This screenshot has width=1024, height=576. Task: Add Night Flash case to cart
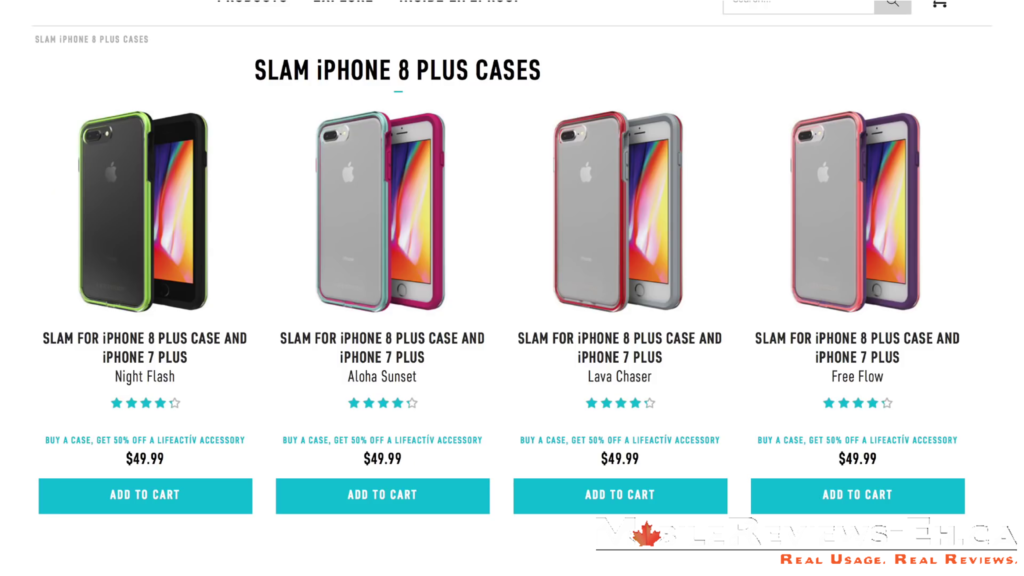pos(145,496)
